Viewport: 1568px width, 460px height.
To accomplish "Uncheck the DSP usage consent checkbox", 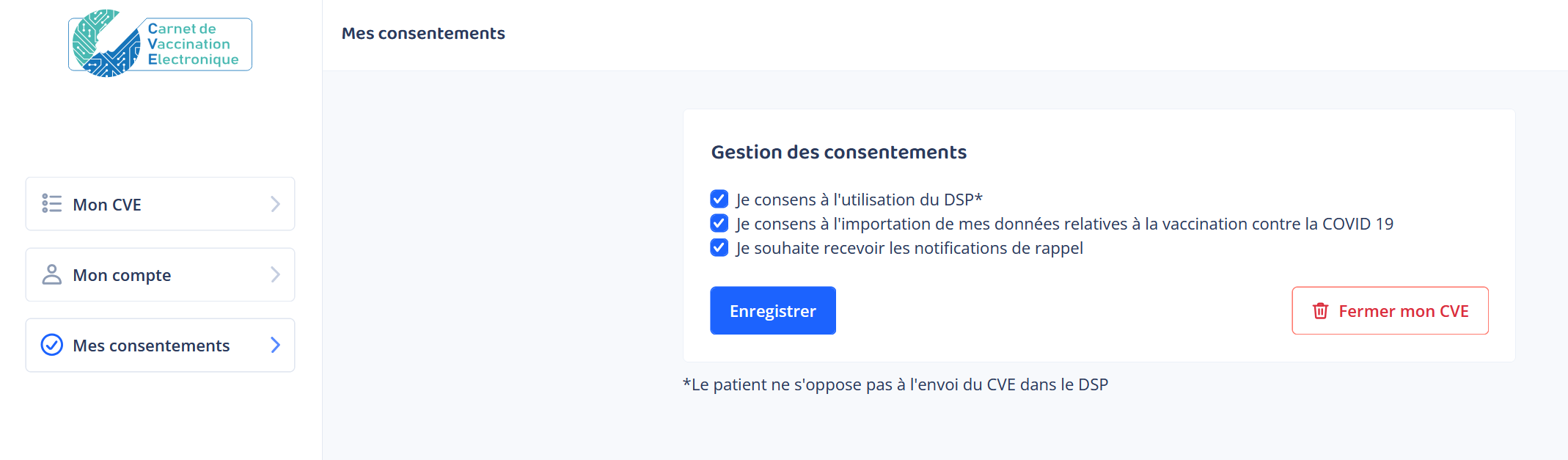I will [719, 199].
